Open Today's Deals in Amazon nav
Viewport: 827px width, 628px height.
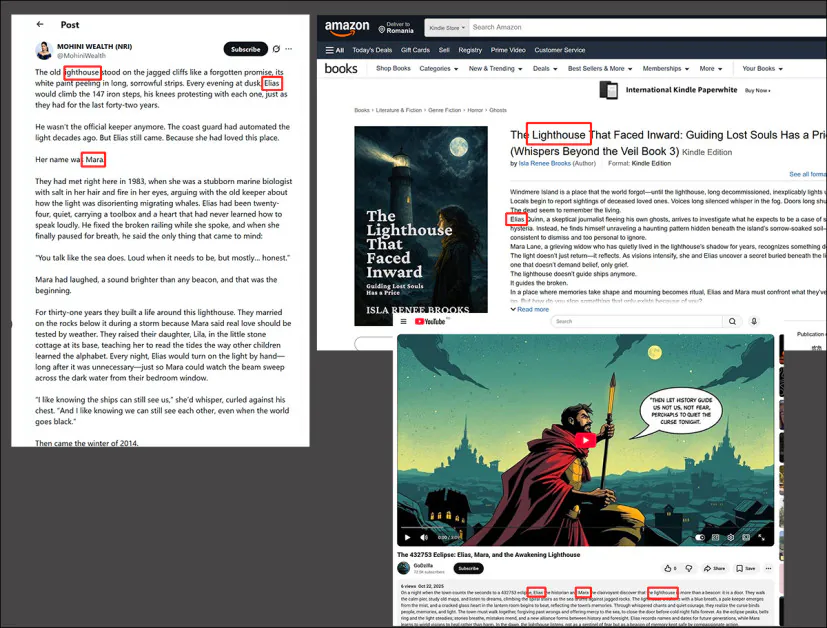tap(372, 50)
